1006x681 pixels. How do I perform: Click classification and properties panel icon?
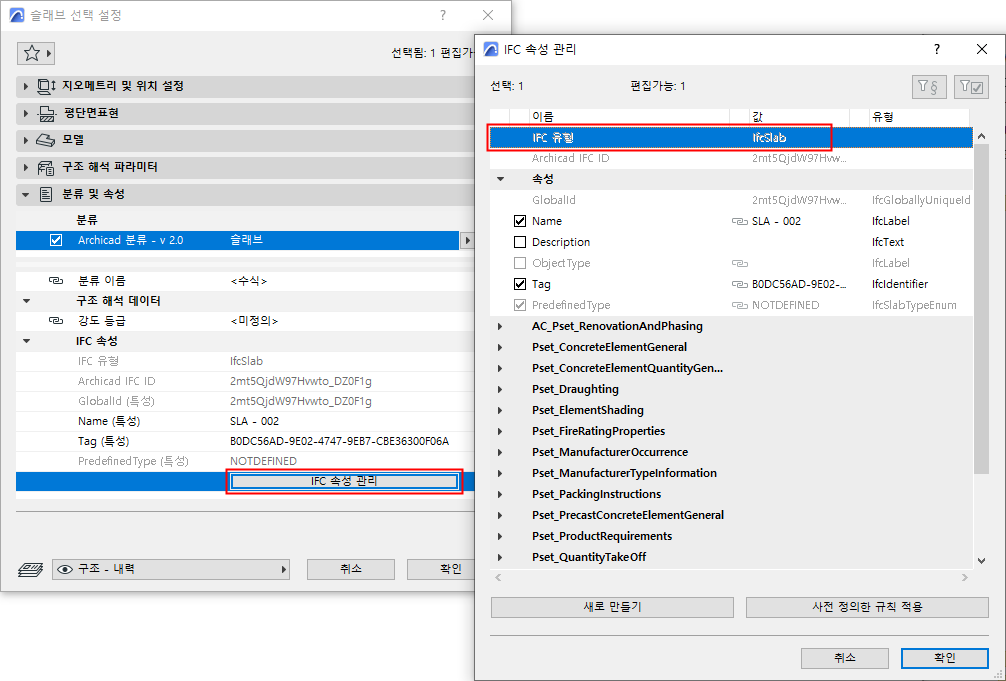click(x=46, y=194)
